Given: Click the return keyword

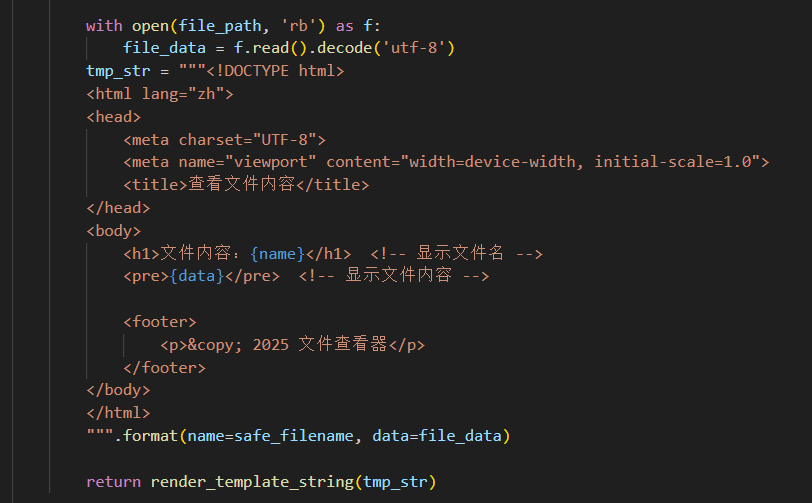Looking at the screenshot, I should [114, 482].
